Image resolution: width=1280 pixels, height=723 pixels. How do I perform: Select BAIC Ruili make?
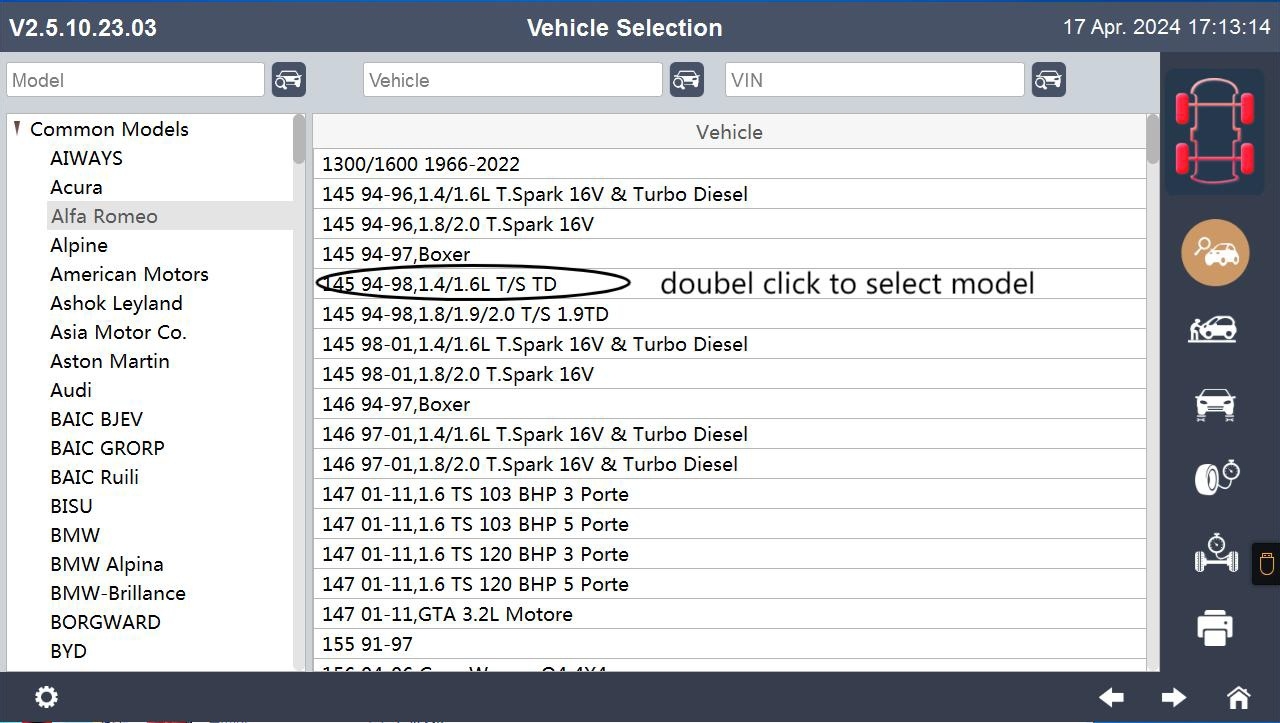(94, 477)
